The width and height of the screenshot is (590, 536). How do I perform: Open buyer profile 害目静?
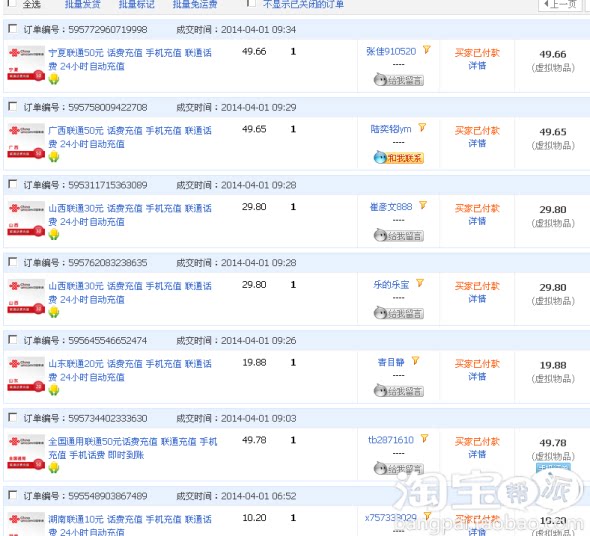pos(391,362)
